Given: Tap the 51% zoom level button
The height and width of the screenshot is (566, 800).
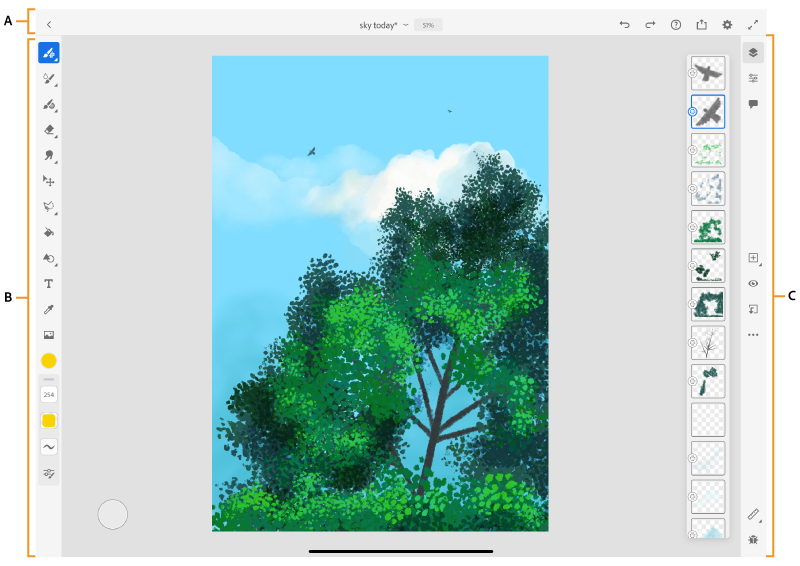Looking at the screenshot, I should coord(428,25).
